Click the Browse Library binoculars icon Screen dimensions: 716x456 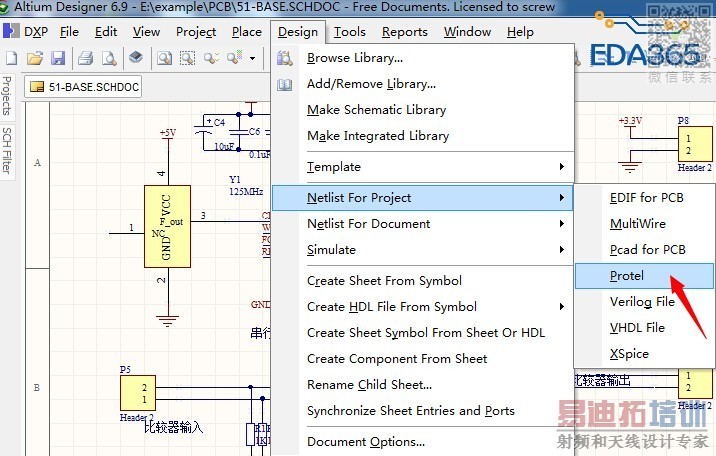pos(284,58)
